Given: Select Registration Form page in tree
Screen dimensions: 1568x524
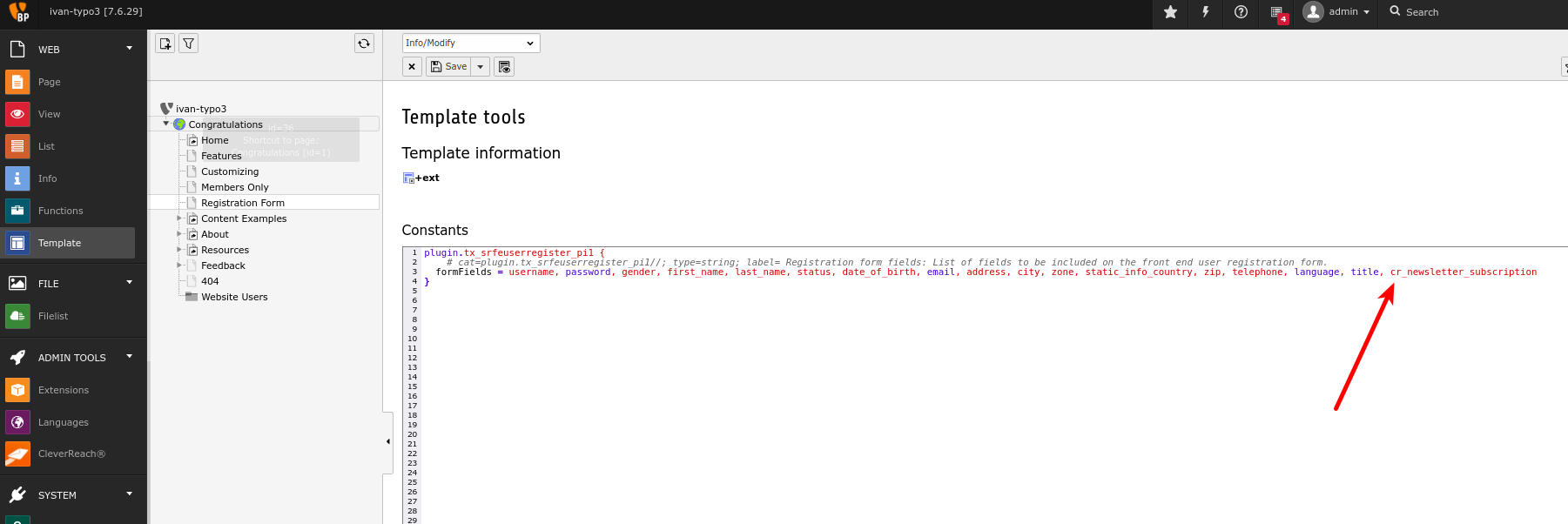Looking at the screenshot, I should 242,203.
